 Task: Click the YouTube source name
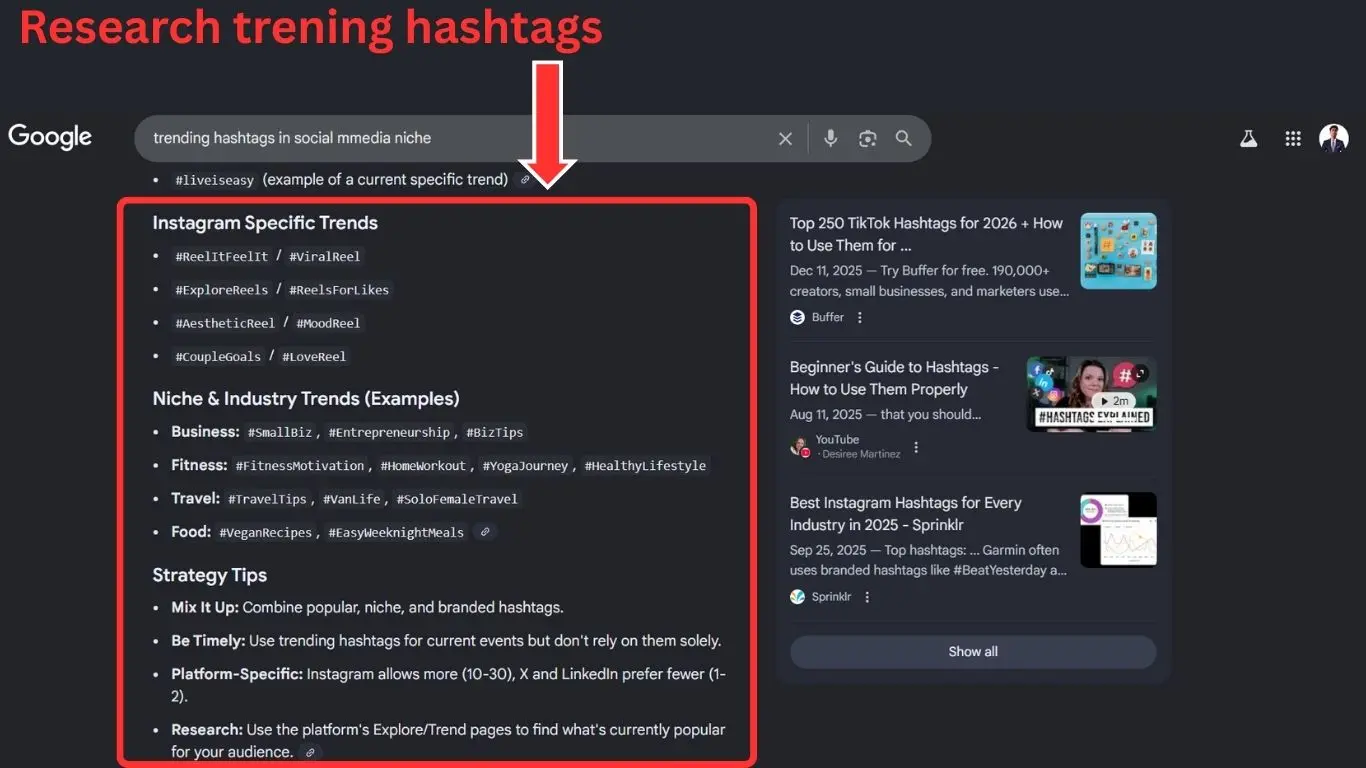[x=837, y=440]
